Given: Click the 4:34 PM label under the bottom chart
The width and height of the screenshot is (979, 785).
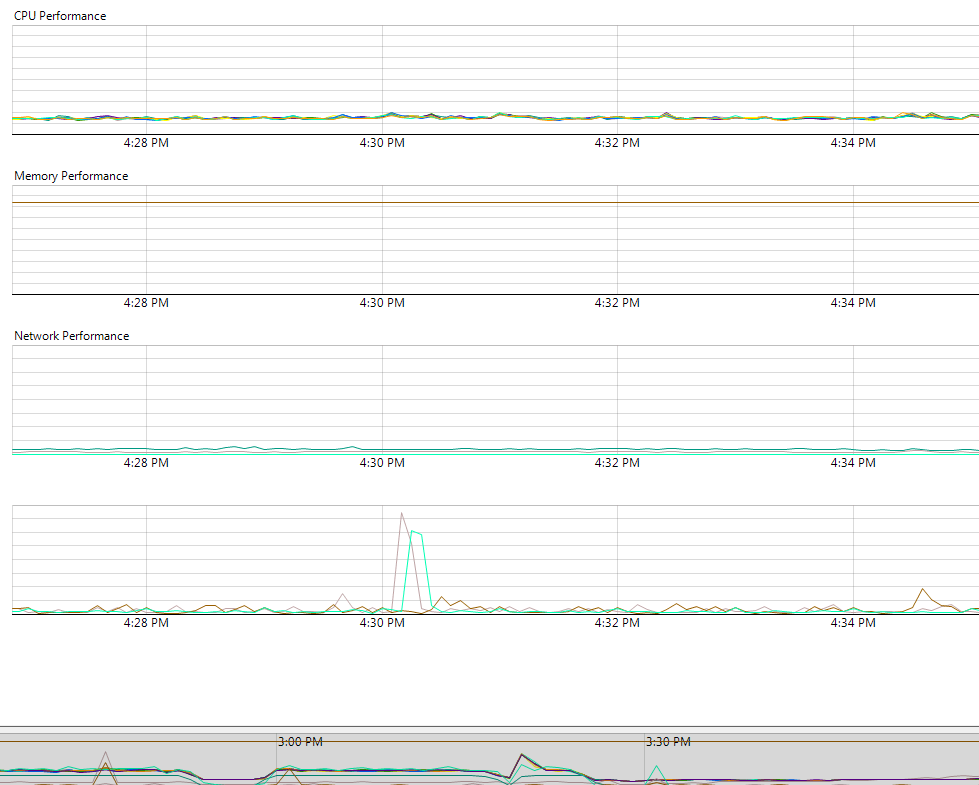Looking at the screenshot, I should (x=853, y=623).
